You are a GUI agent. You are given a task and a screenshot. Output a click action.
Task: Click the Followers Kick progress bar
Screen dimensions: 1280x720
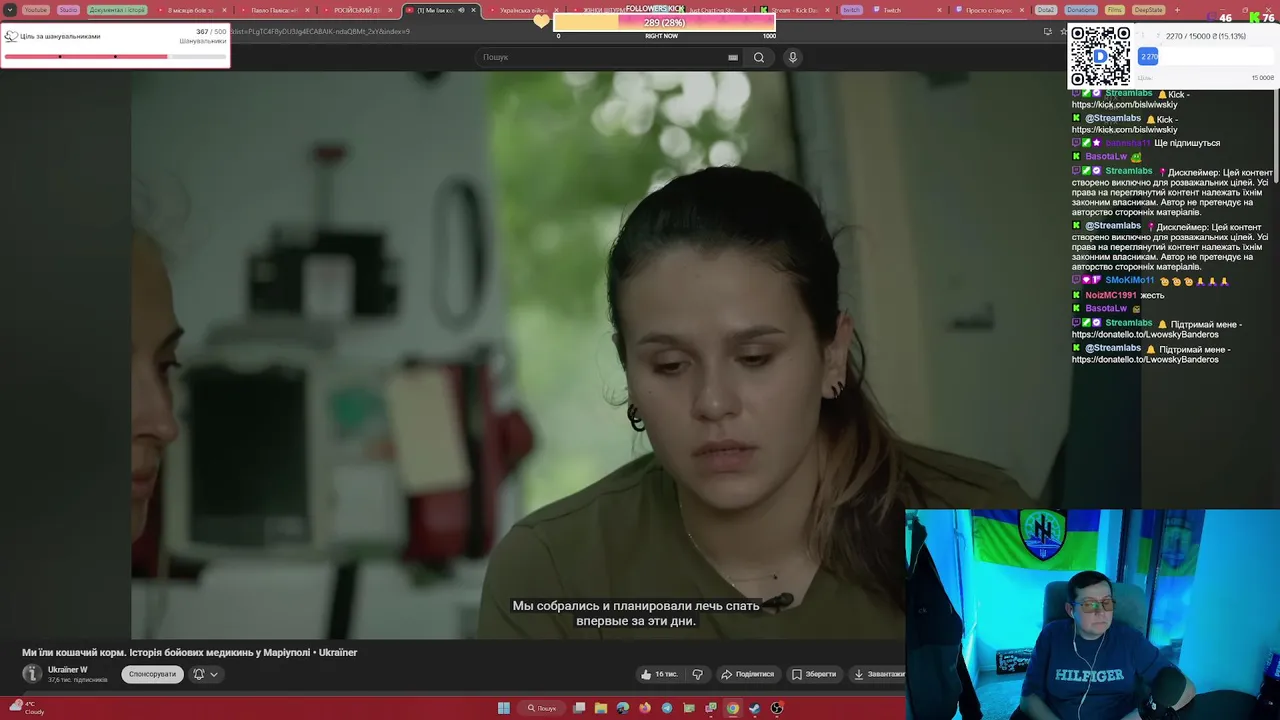coord(664,22)
